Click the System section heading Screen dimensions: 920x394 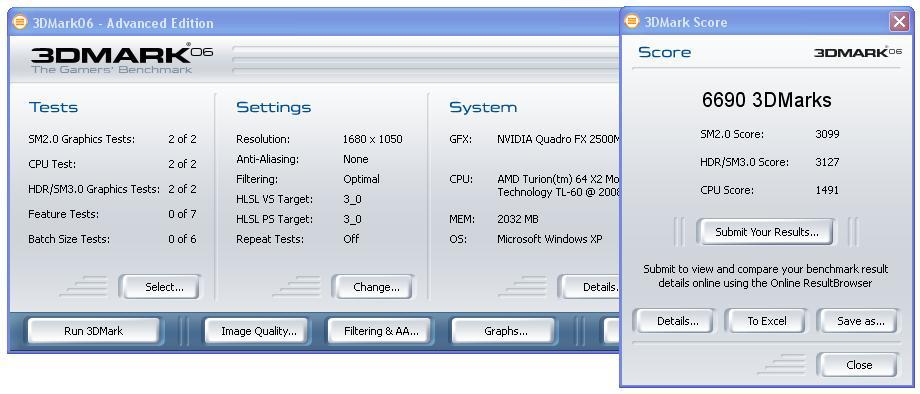click(x=483, y=107)
